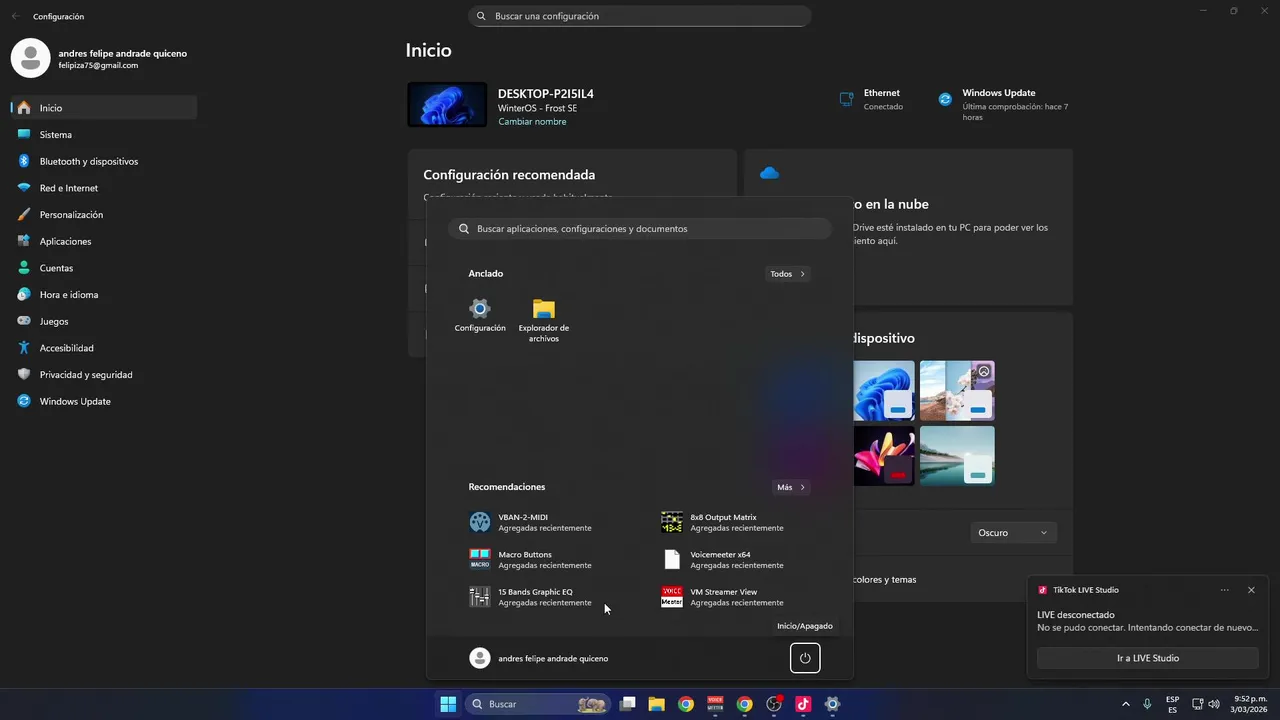
Task: Open Accesibilidad settings
Action: tap(104, 348)
